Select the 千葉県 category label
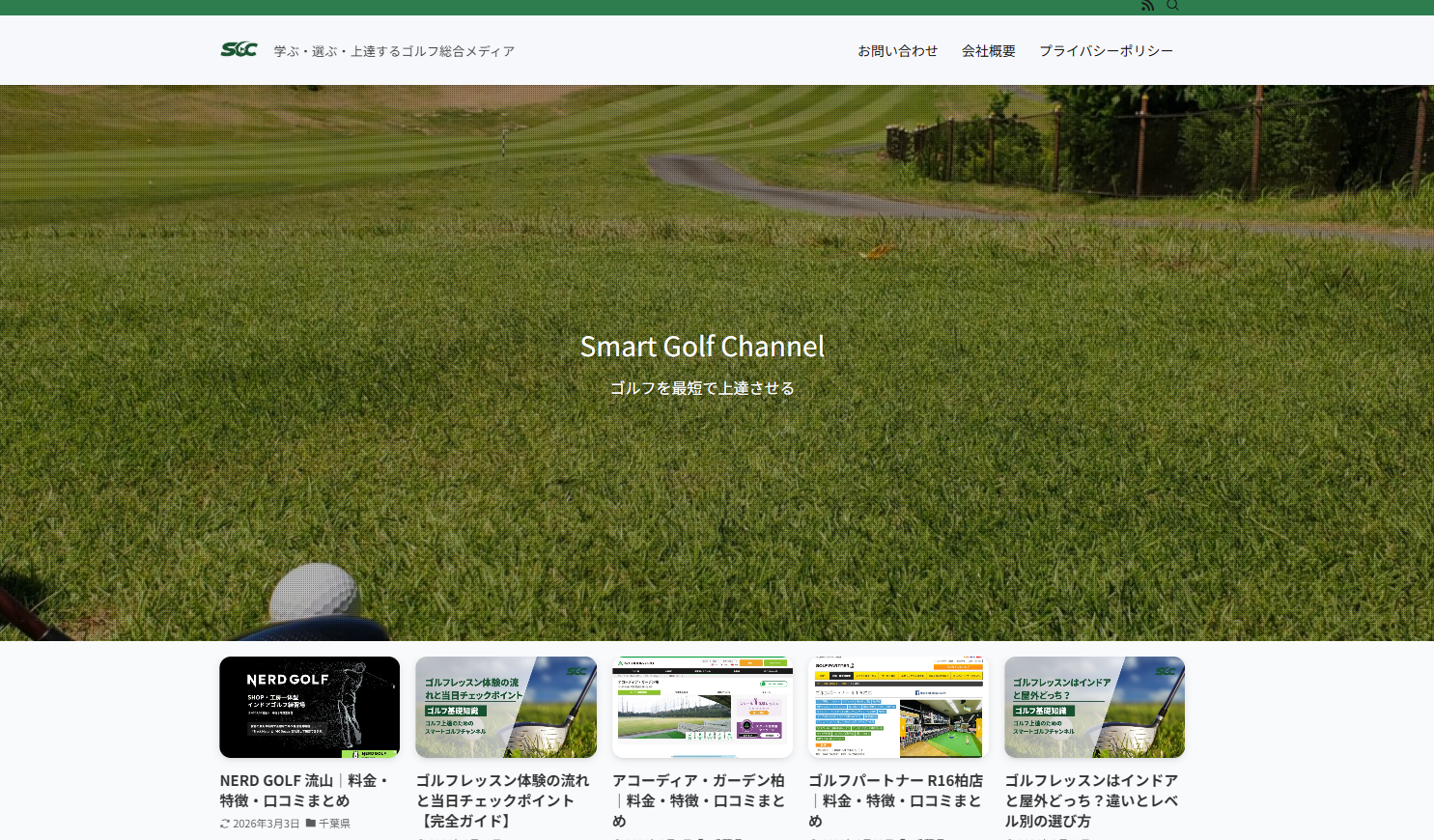 tap(334, 824)
